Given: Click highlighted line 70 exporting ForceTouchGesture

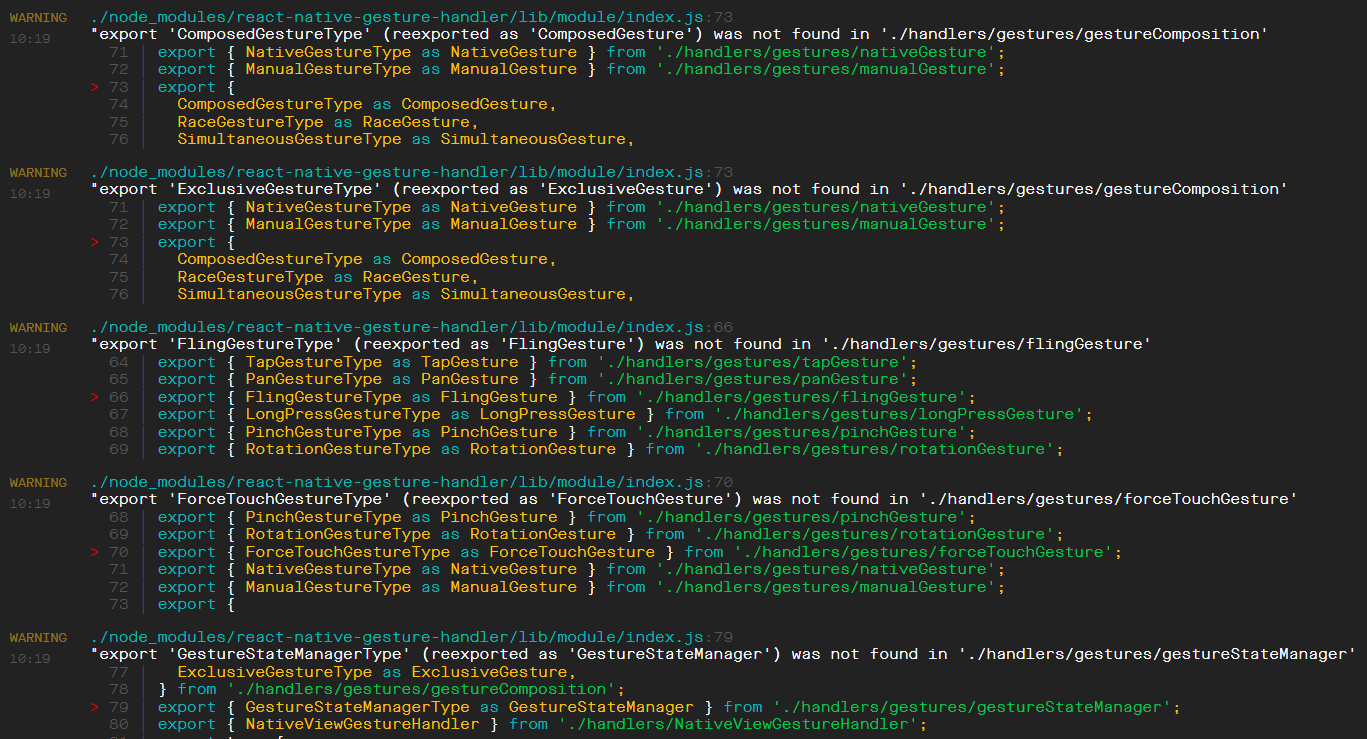Looking at the screenshot, I should tap(640, 552).
